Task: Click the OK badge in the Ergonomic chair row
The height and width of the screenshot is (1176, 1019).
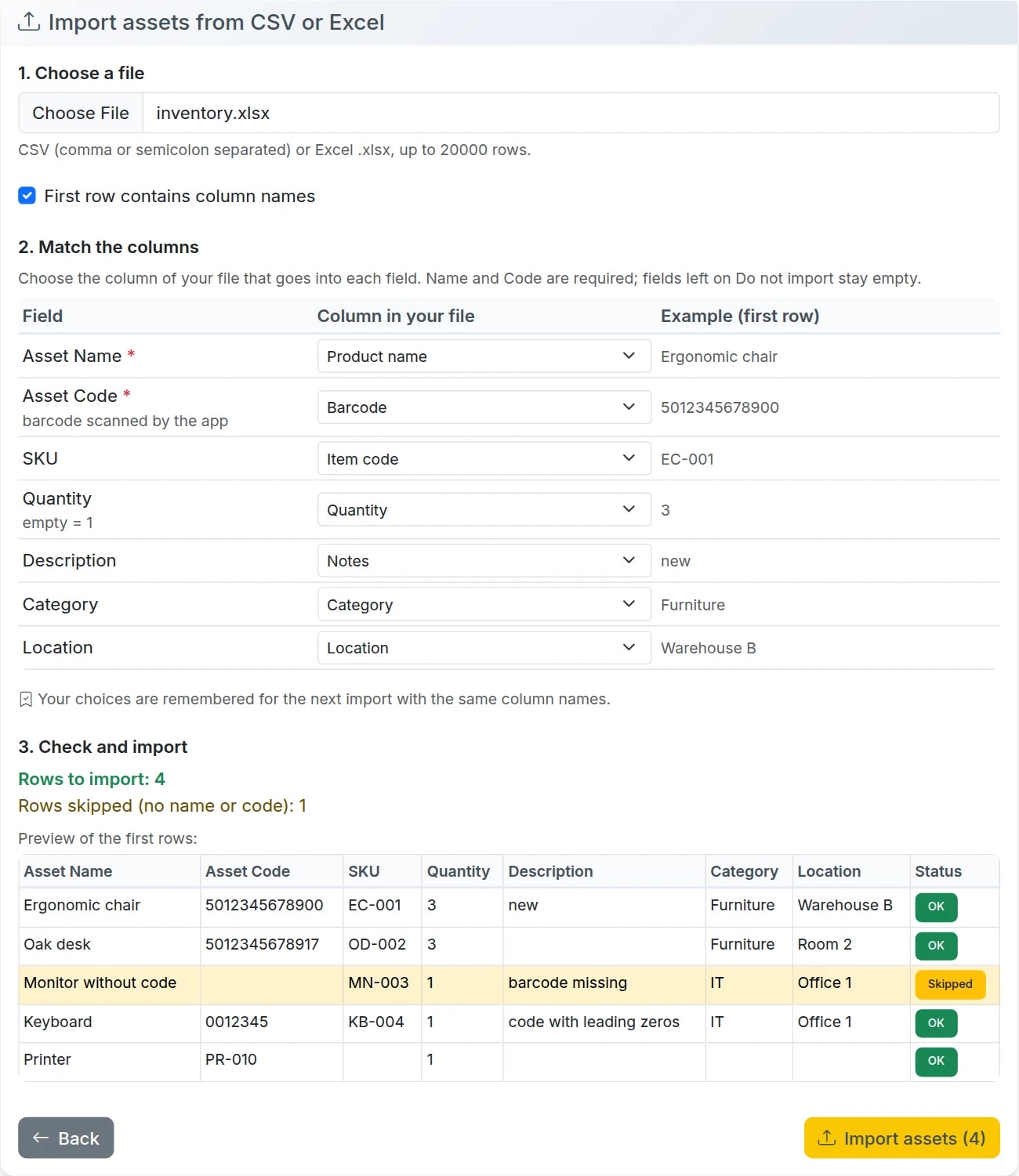Action: (x=936, y=906)
